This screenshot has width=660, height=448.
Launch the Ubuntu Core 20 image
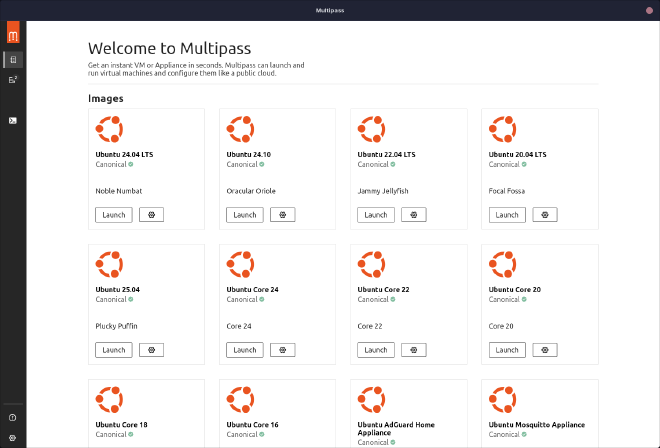pos(507,350)
